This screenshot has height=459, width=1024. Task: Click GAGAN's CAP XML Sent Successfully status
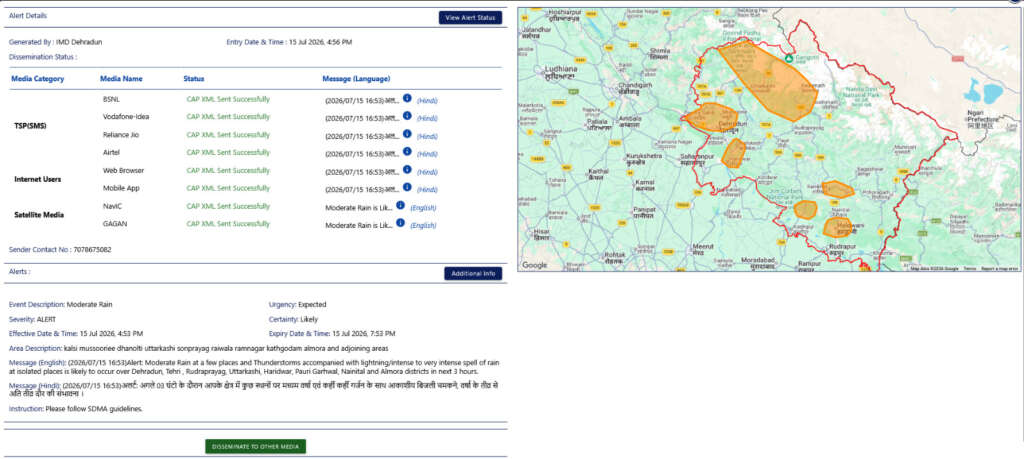tap(228, 223)
